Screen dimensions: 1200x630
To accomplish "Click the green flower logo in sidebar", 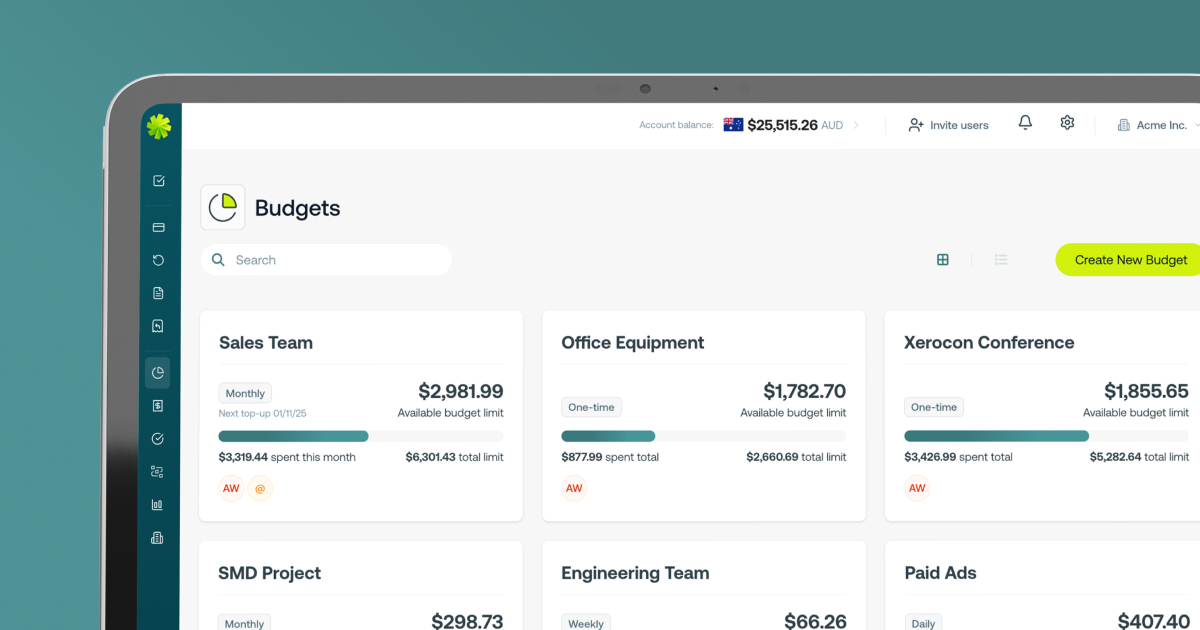I will click(x=159, y=126).
